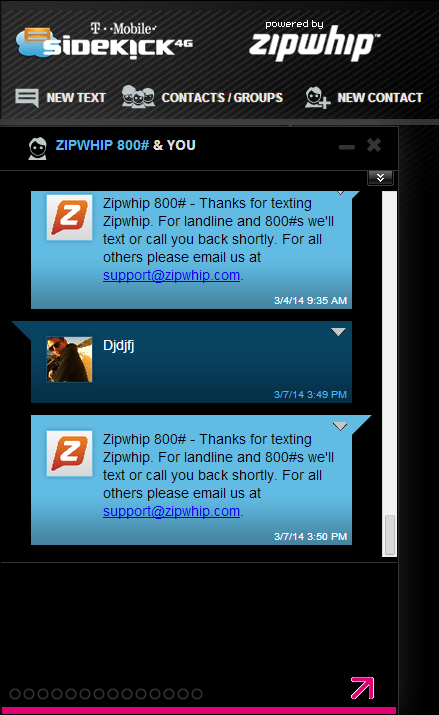
Task: Click the contact avatar beside Zipwhip 800#
Action: 37,148
